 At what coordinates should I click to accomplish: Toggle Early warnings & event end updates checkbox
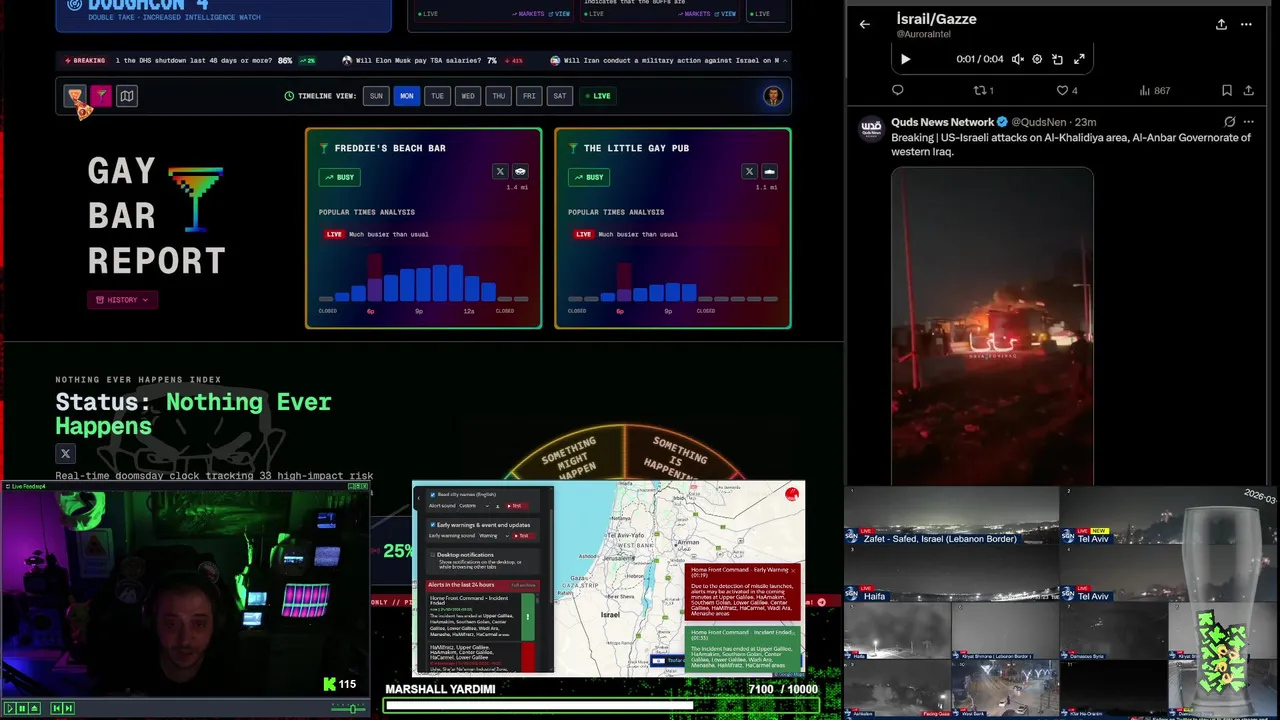[433, 525]
